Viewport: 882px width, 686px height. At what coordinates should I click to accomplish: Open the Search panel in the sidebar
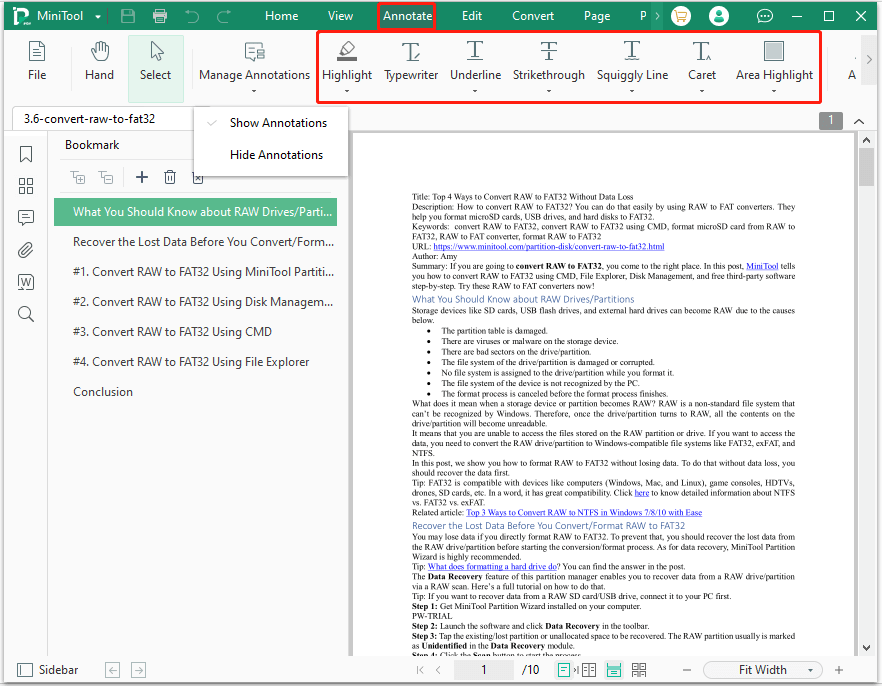tap(25, 312)
